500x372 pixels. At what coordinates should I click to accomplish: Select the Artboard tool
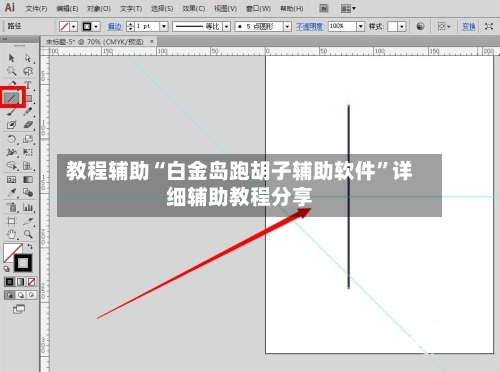(11, 221)
